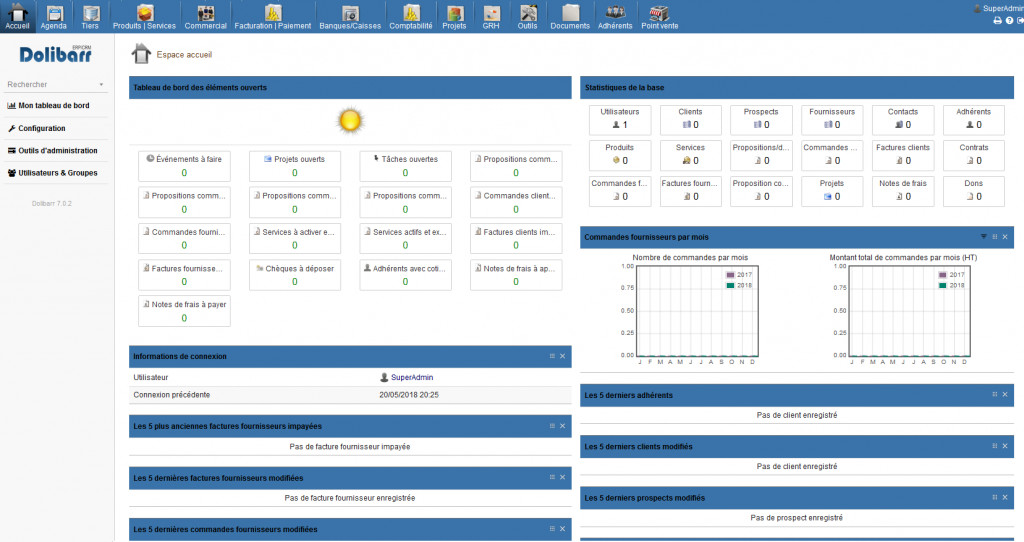Click the Documents toolbar icon
The image size is (1024, 542).
570,12
